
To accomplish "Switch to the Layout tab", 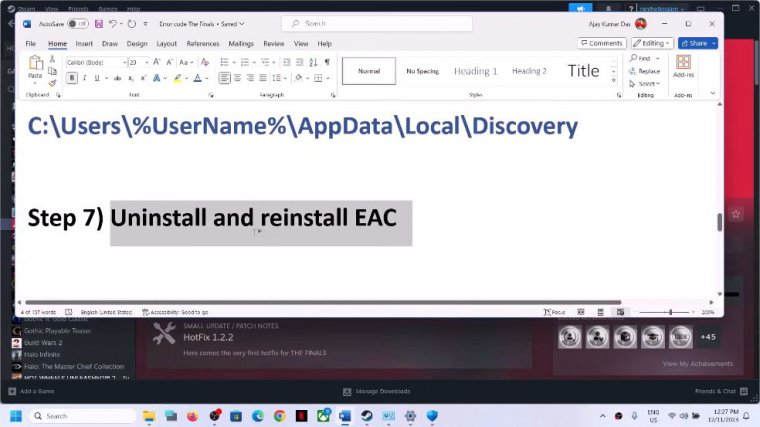I will pos(166,44).
